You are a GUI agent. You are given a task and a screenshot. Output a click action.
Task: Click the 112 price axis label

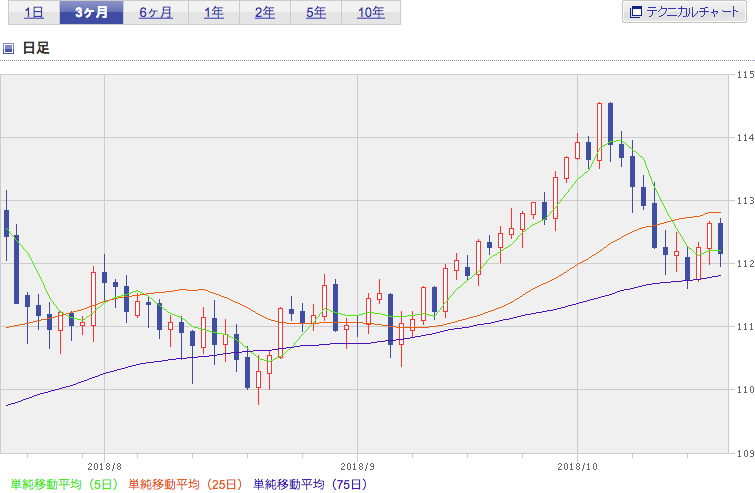[745, 263]
